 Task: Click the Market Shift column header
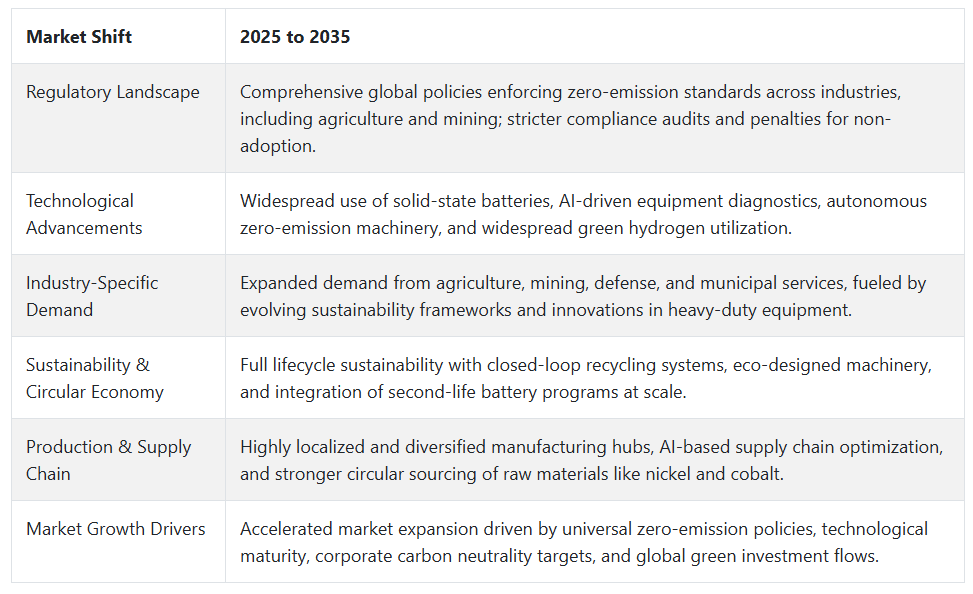pos(79,37)
